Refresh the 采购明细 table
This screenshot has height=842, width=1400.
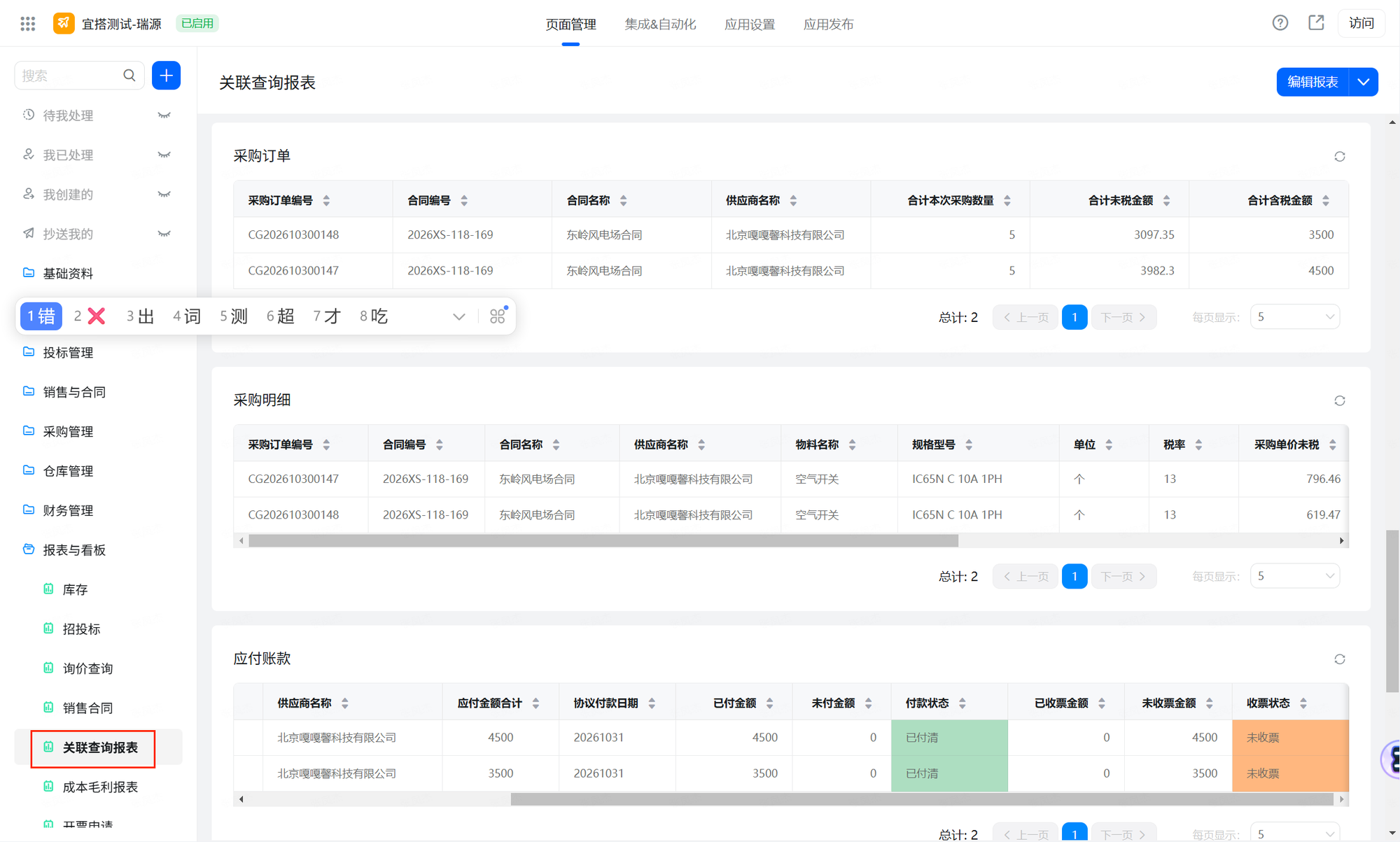[1340, 400]
